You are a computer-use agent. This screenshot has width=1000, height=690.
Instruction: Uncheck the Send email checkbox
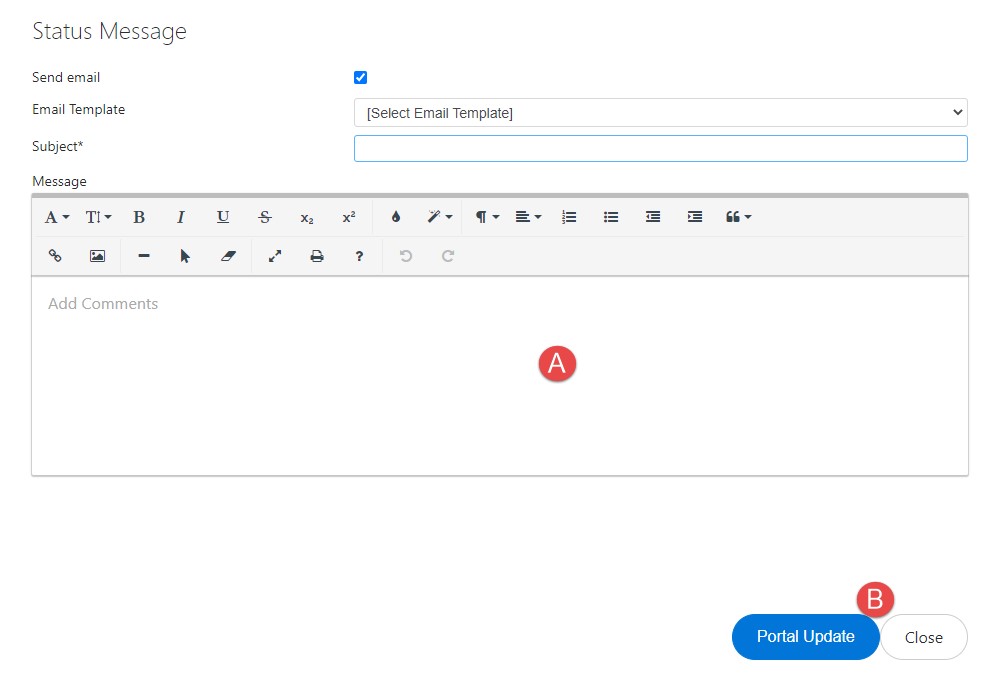pos(360,78)
